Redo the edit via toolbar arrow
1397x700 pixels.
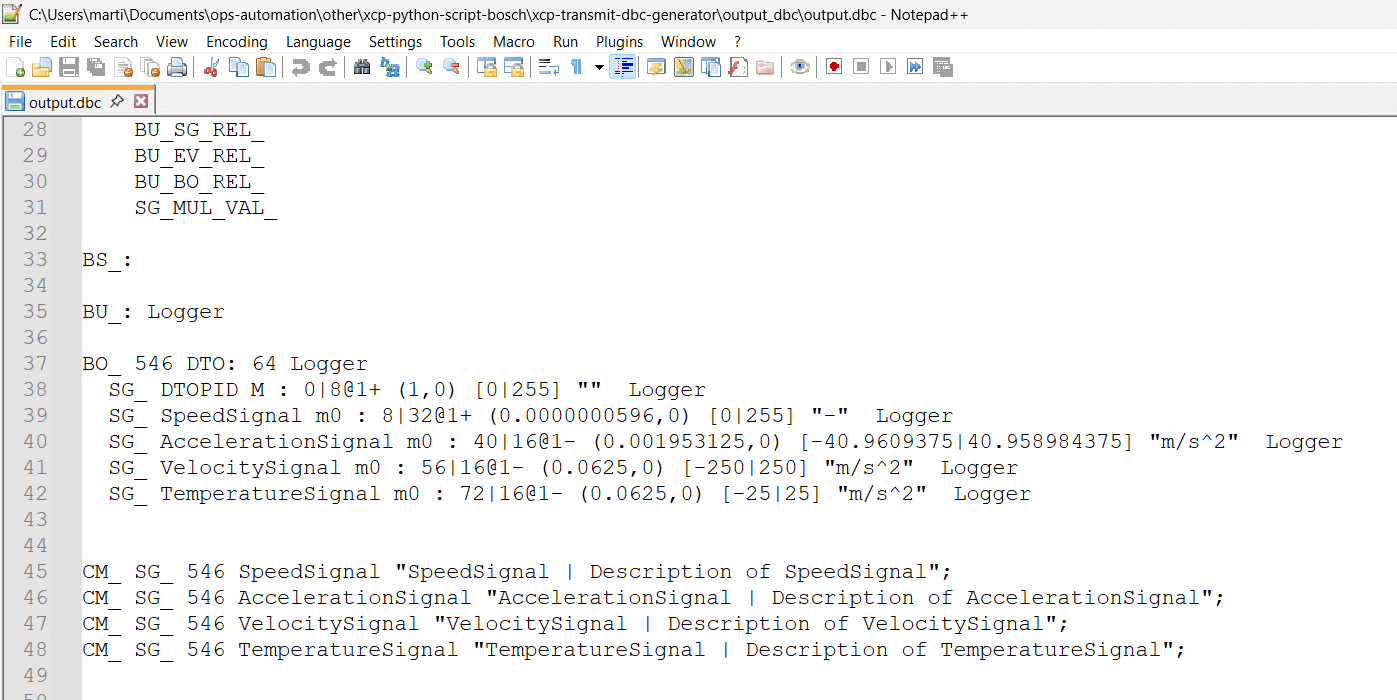327,67
